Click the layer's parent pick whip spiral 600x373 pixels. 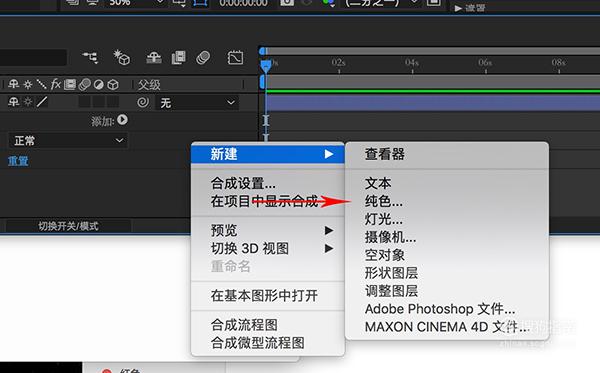143,102
